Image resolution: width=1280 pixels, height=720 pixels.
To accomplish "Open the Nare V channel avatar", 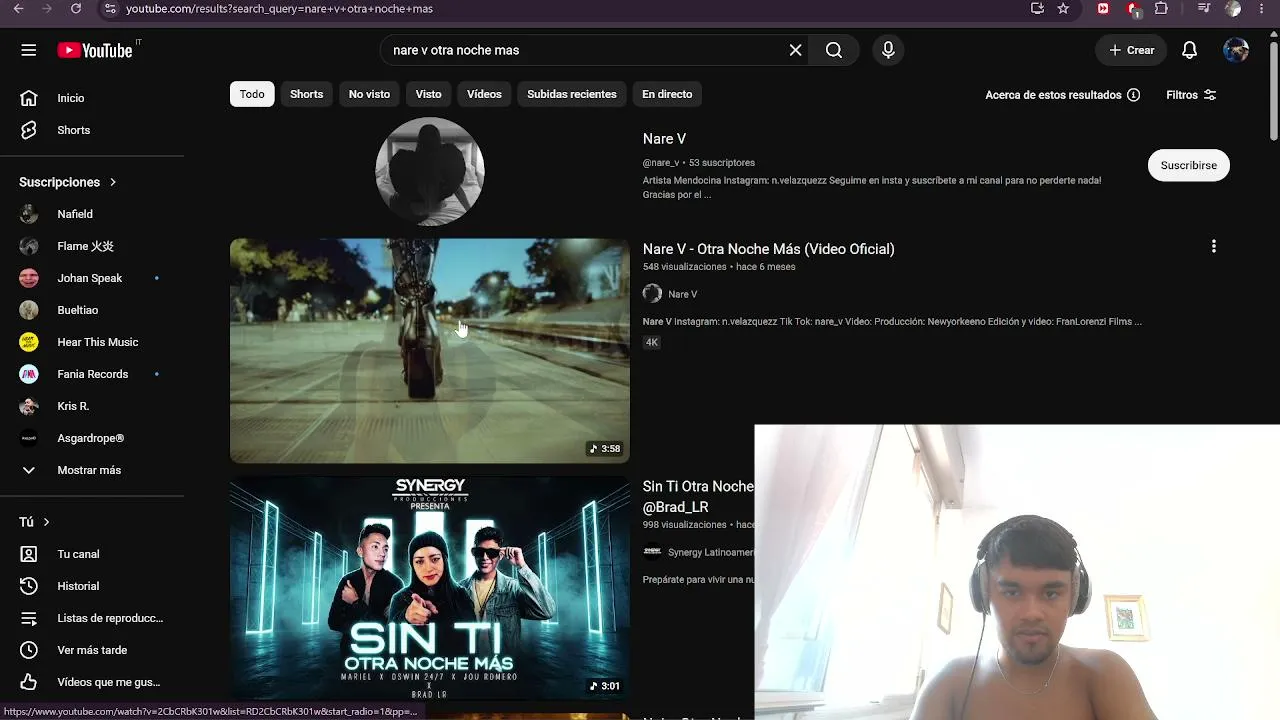I will pyautogui.click(x=430, y=171).
